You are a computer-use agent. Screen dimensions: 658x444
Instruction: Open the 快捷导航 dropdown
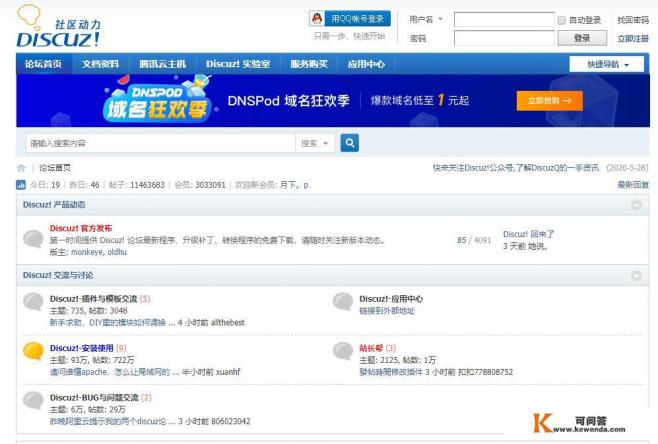click(x=607, y=64)
